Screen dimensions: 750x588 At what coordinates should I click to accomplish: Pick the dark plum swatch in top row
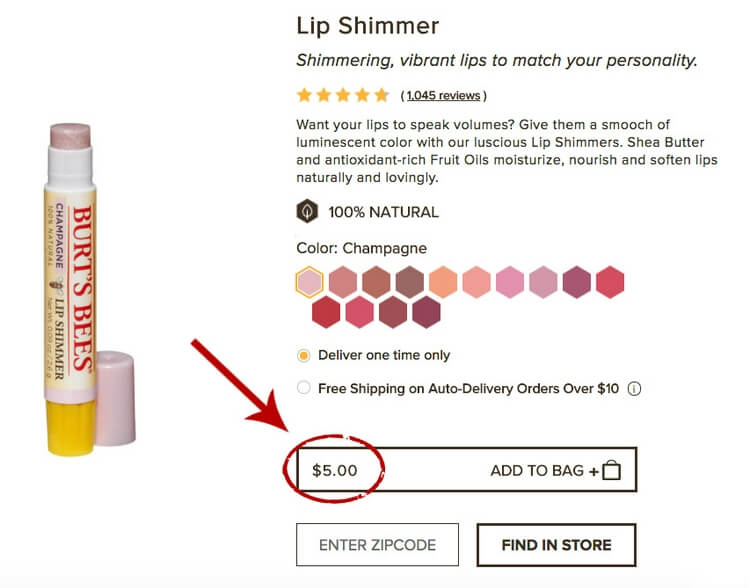coord(576,282)
